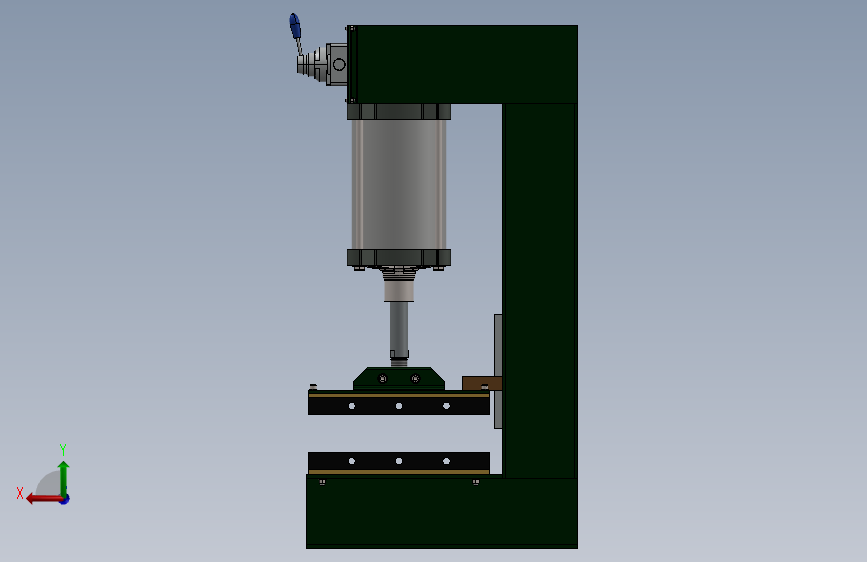The image size is (867, 562).
Task: Click the red X axis of the triad
Action: [x=44, y=499]
